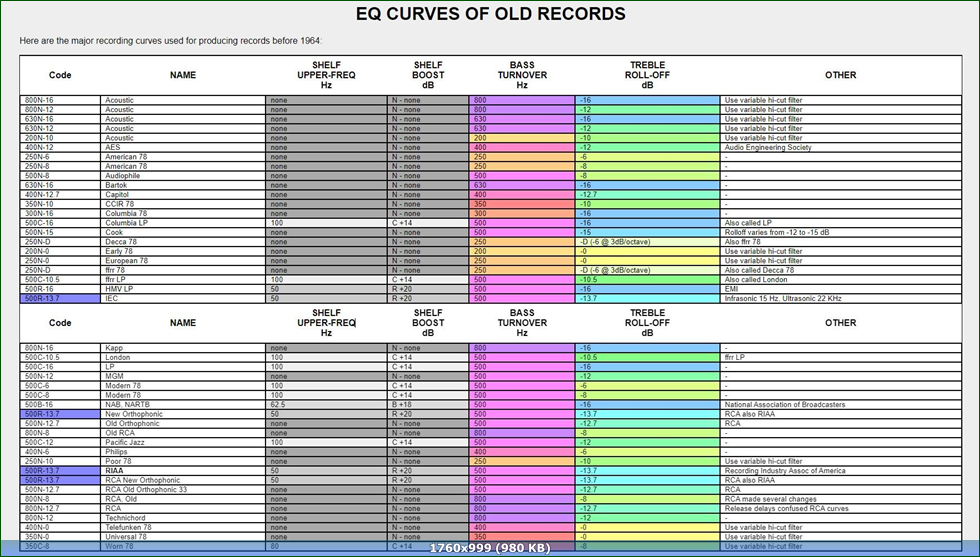Select the "AES" name cell
This screenshot has height=557, width=980.
[182, 148]
